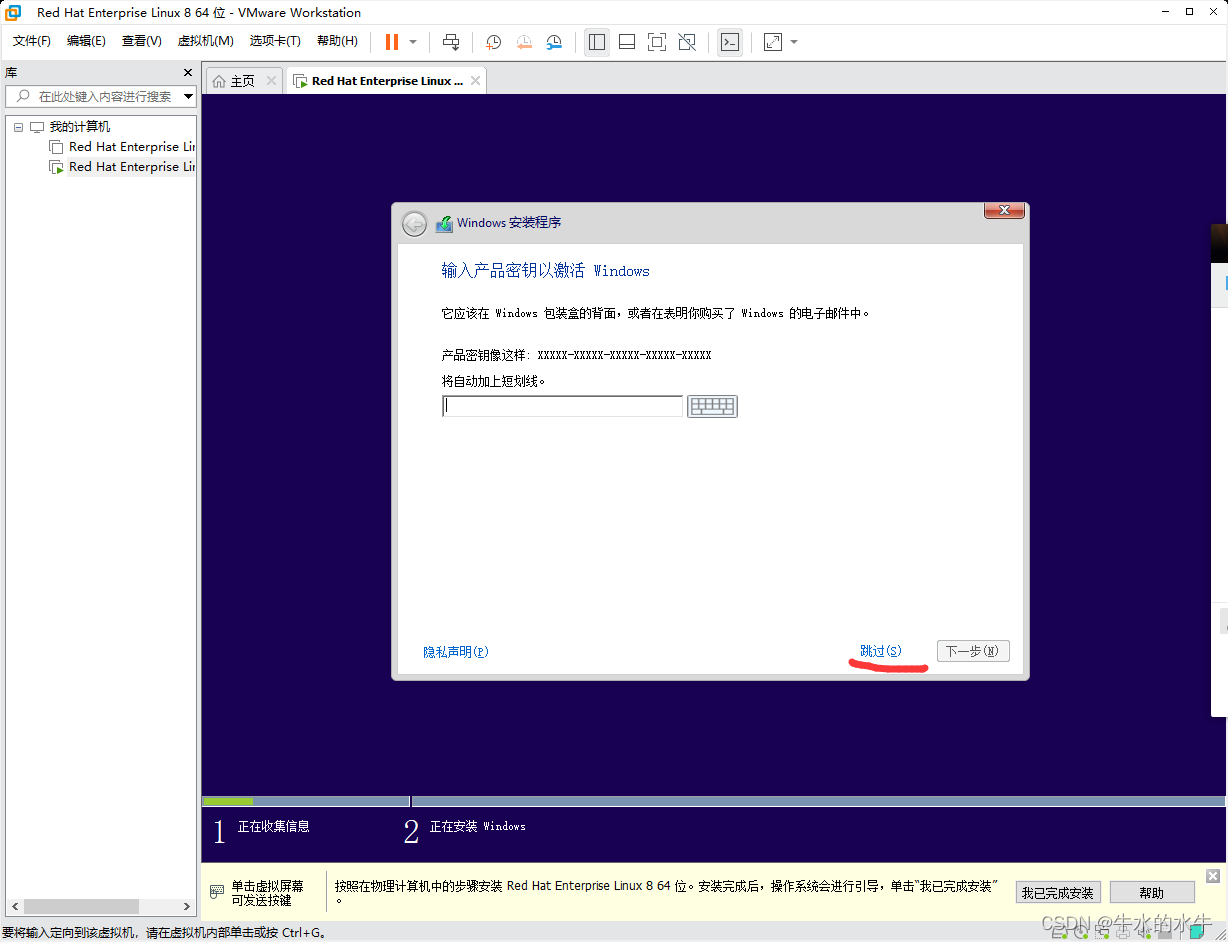Open the on-screen keyboard icon

pos(712,406)
